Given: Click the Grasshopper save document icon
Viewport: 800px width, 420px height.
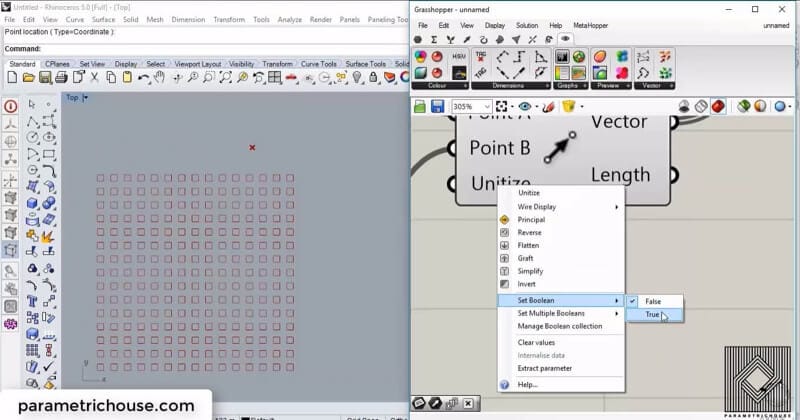Looking at the screenshot, I should tap(438, 106).
